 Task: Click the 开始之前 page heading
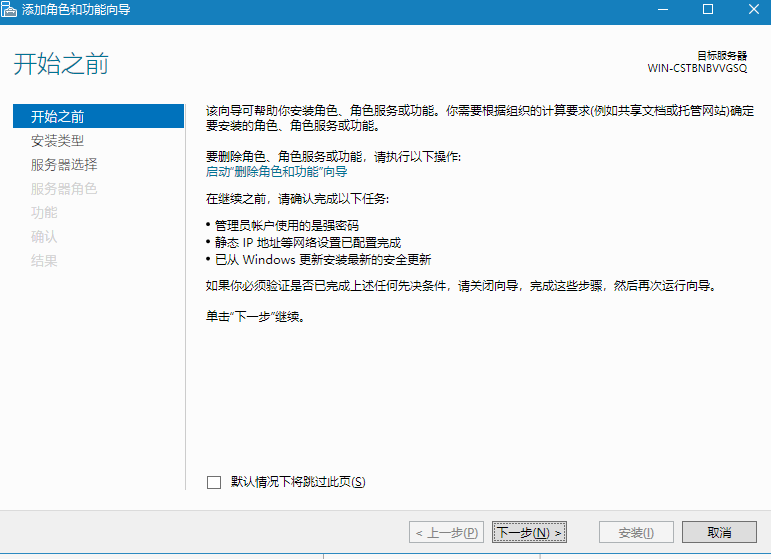pyautogui.click(x=61, y=64)
